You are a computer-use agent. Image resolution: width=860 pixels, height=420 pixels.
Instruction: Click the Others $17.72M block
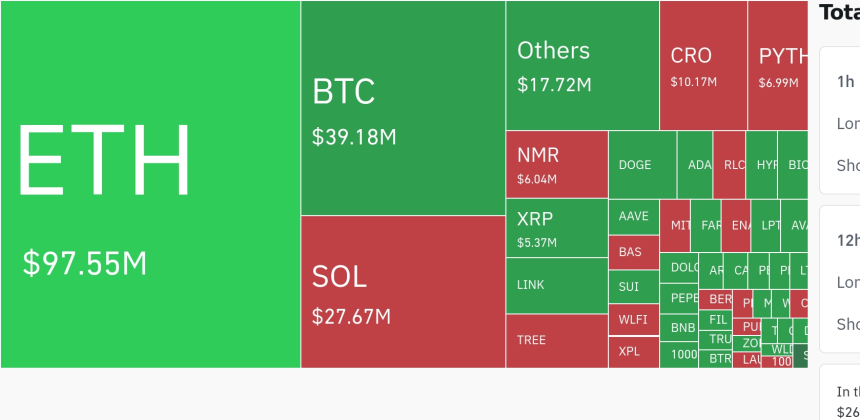click(x=582, y=66)
